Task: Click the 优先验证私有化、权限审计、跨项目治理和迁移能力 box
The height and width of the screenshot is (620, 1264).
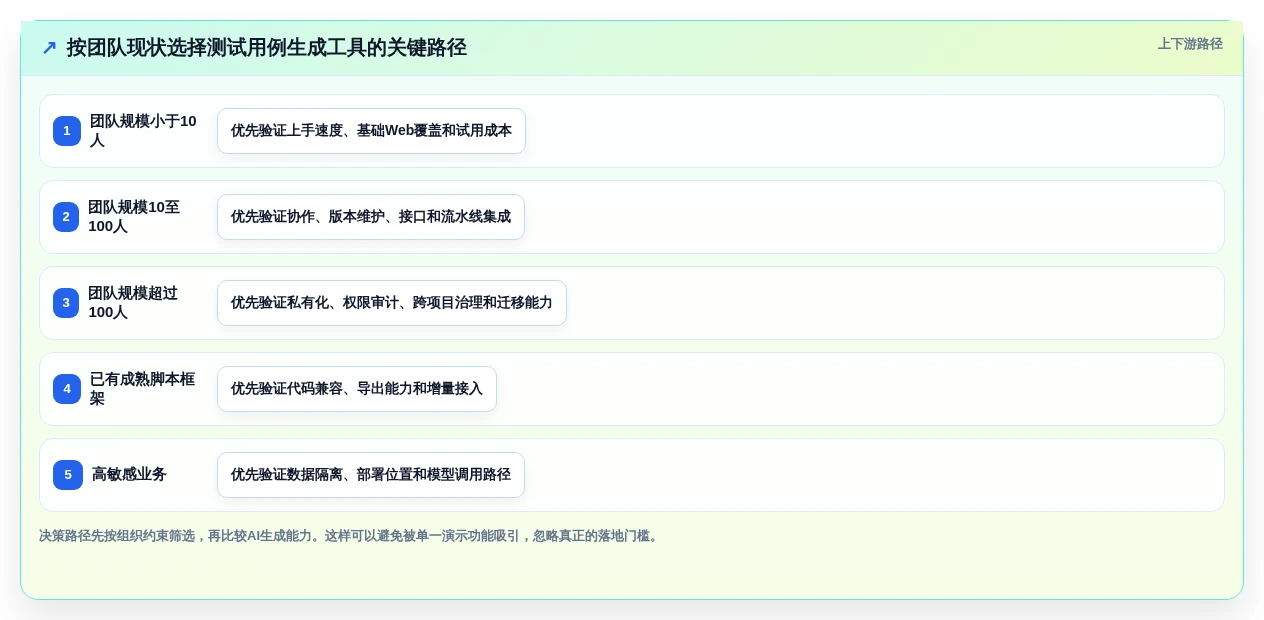Action: pos(392,303)
